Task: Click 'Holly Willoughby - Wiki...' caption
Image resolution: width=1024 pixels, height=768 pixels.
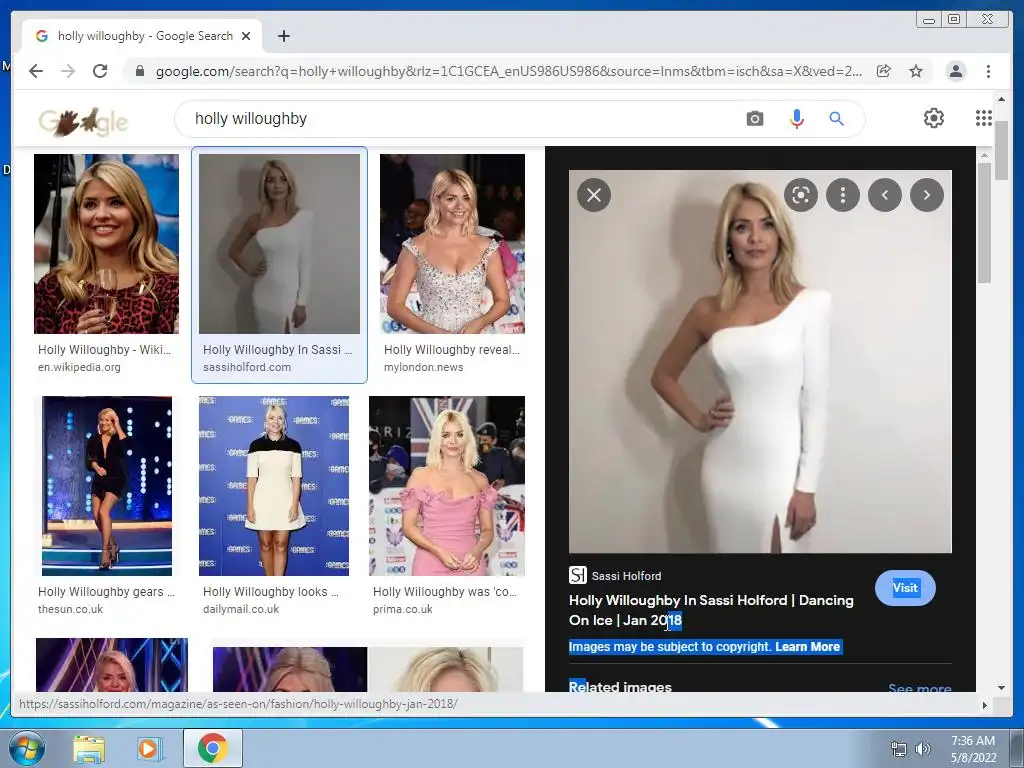Action: 104,350
